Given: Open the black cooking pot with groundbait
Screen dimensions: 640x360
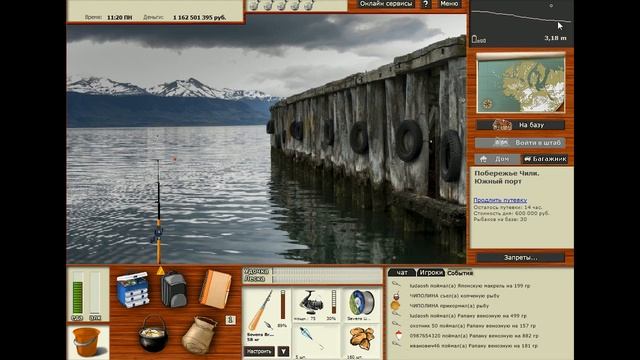Looking at the screenshot, I should tap(153, 334).
